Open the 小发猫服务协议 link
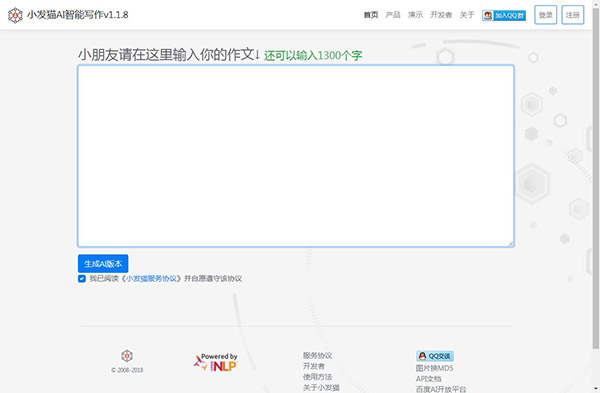Screen dimensions: 600x393 pos(151,279)
